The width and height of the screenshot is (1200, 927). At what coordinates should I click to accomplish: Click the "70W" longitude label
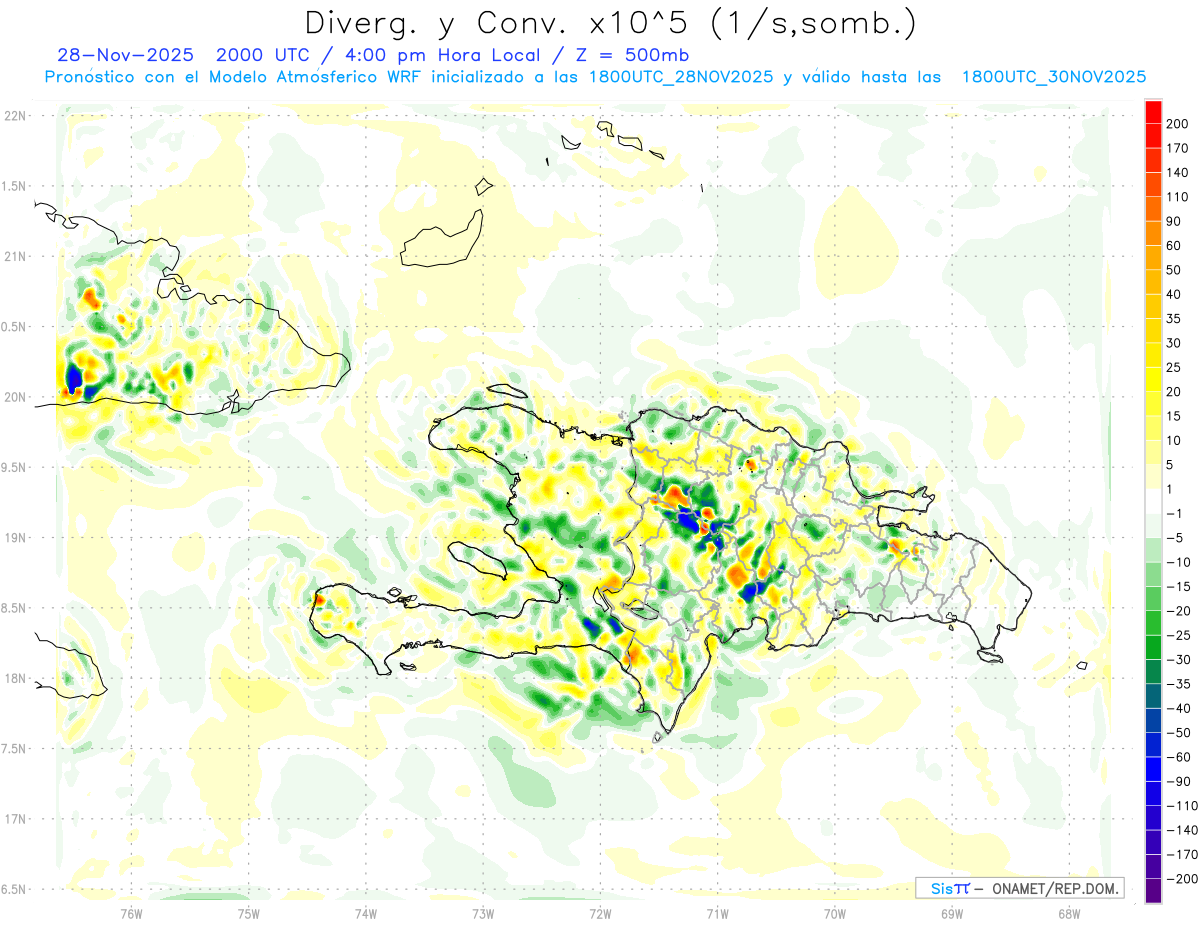coord(834,912)
